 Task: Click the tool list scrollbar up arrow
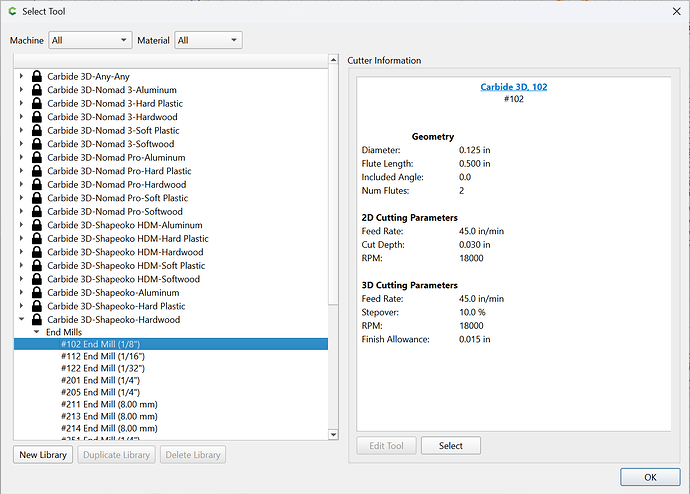pos(333,59)
